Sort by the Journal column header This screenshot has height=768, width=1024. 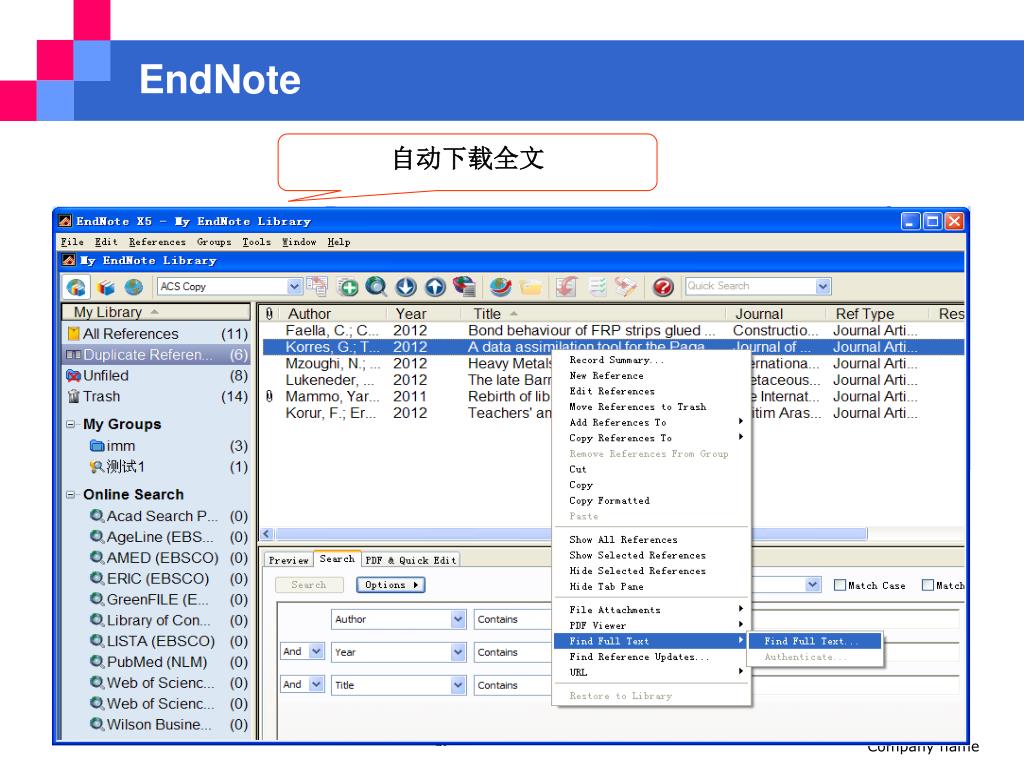click(x=778, y=314)
